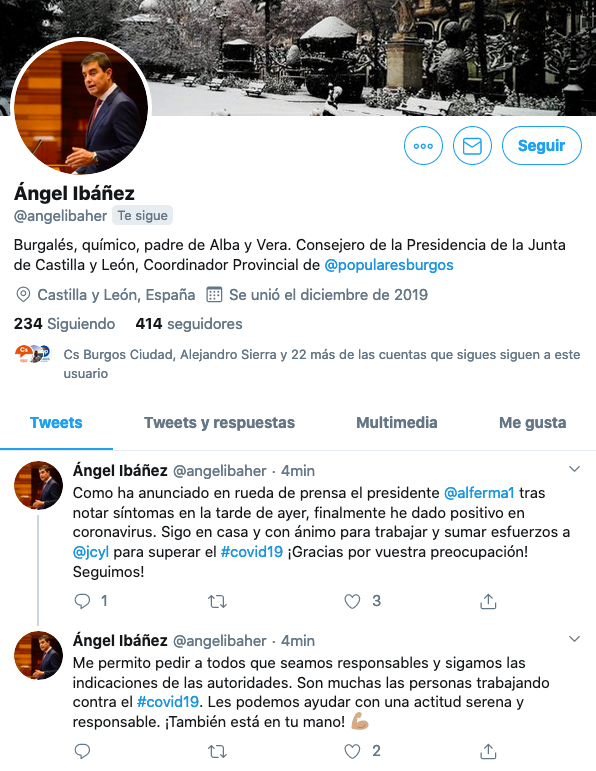Image resolution: width=596 pixels, height=771 pixels.
Task: Retweet the 'seamos responsables' tweet
Action: [217, 751]
